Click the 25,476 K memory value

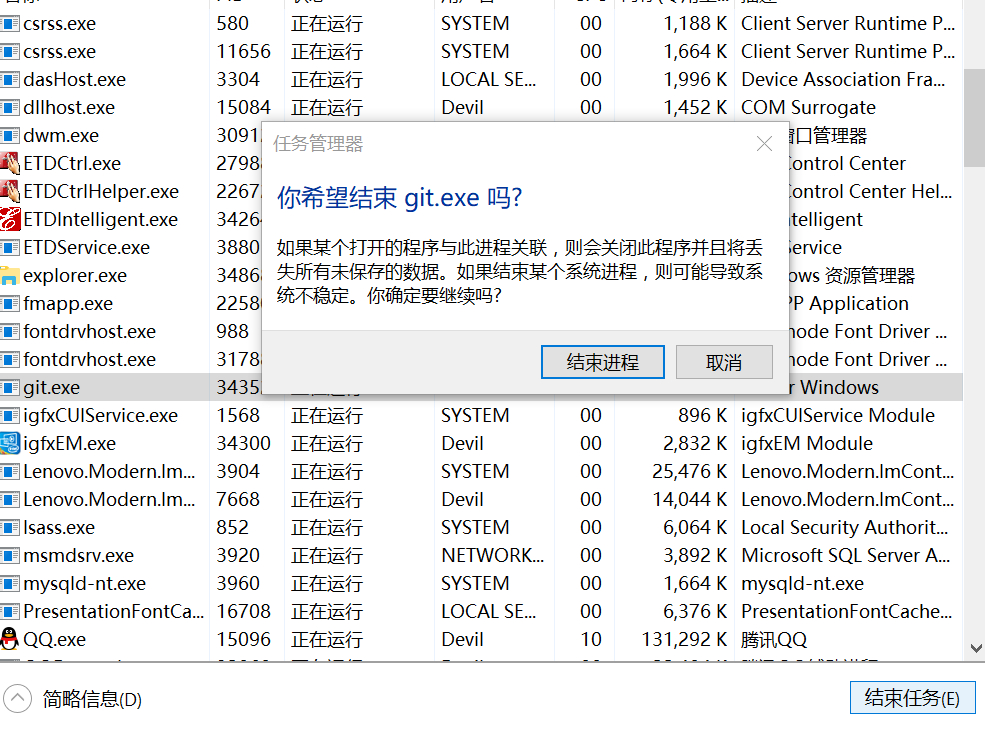[x=689, y=471]
